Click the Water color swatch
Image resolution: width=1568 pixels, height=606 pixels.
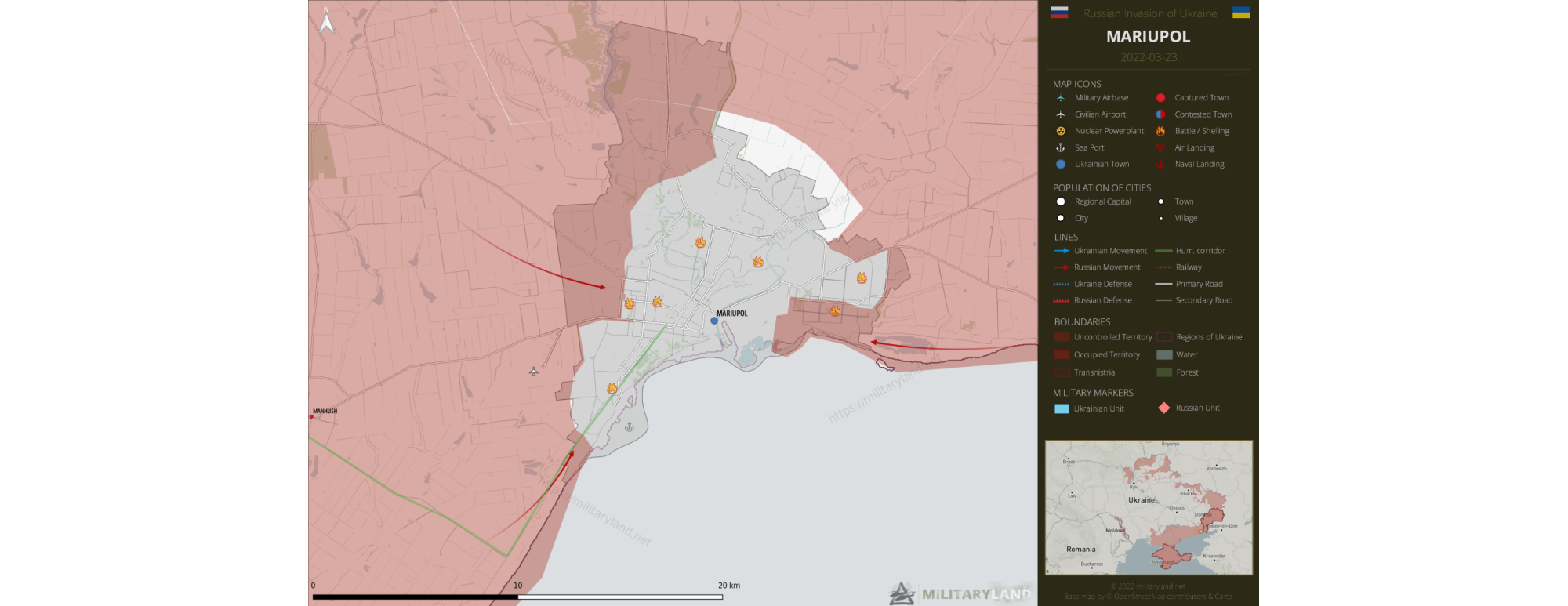click(1164, 355)
